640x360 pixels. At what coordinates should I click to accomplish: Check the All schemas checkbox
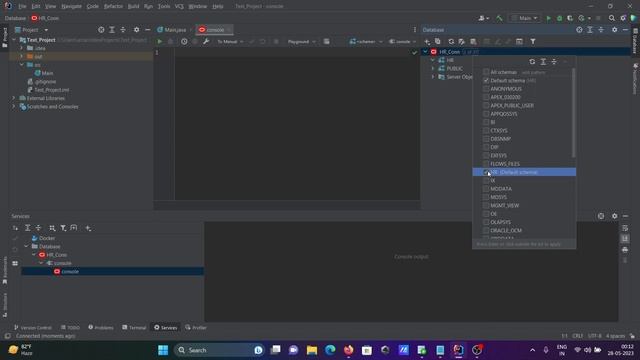coord(486,72)
